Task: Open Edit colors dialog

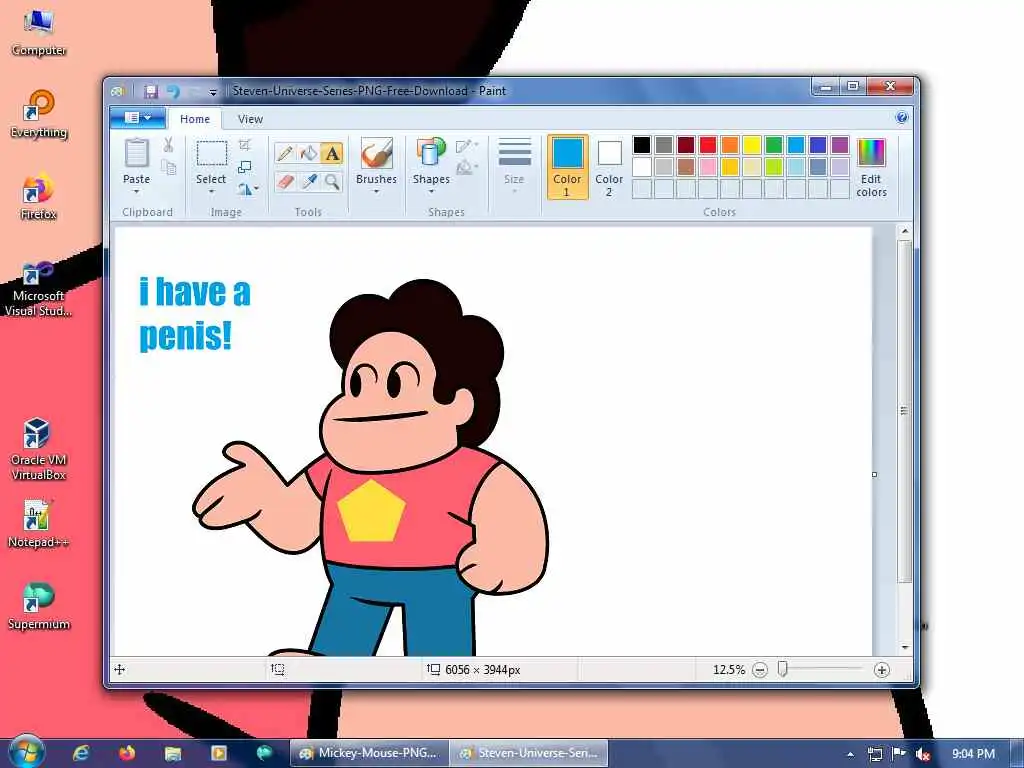Action: coord(871,168)
